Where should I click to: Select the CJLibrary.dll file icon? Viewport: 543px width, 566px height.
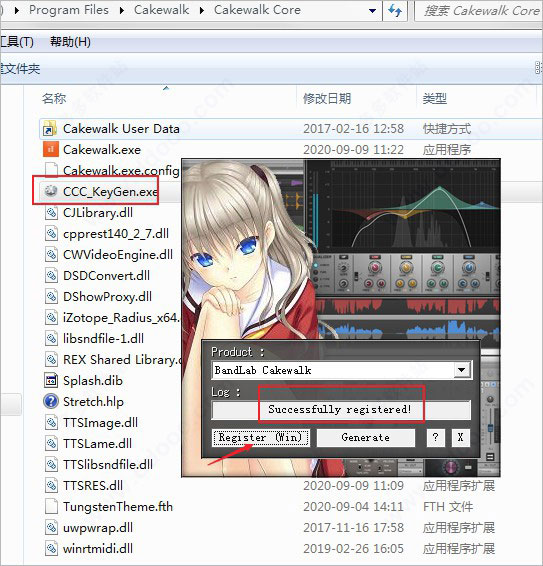(x=51, y=213)
